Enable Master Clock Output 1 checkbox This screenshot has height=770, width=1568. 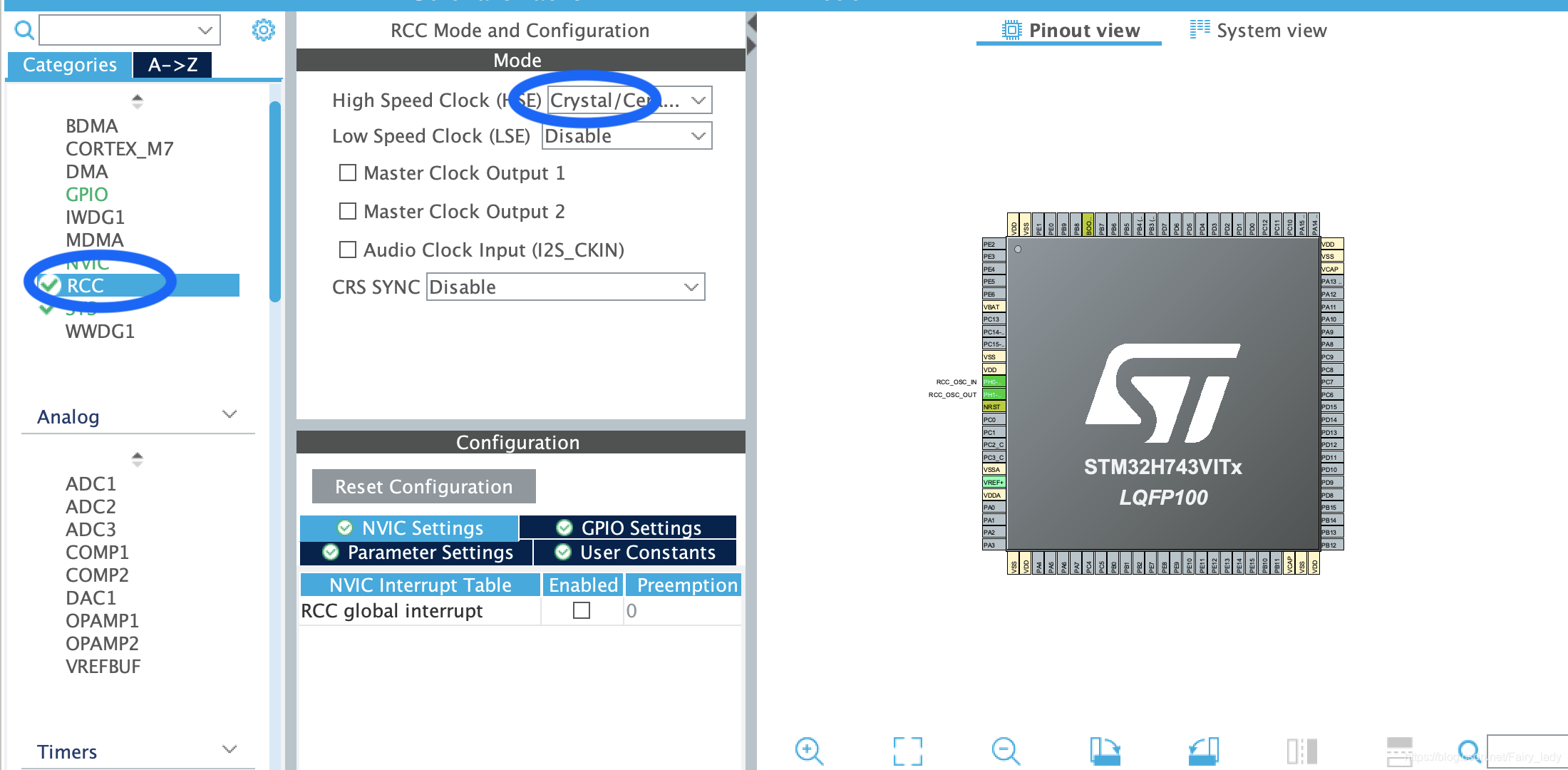(x=348, y=173)
